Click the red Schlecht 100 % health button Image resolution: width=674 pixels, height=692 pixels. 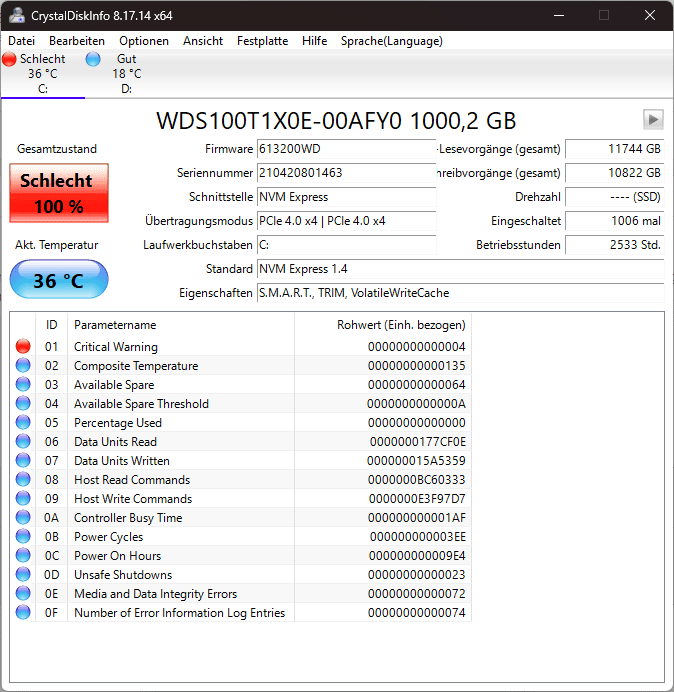(x=59, y=193)
